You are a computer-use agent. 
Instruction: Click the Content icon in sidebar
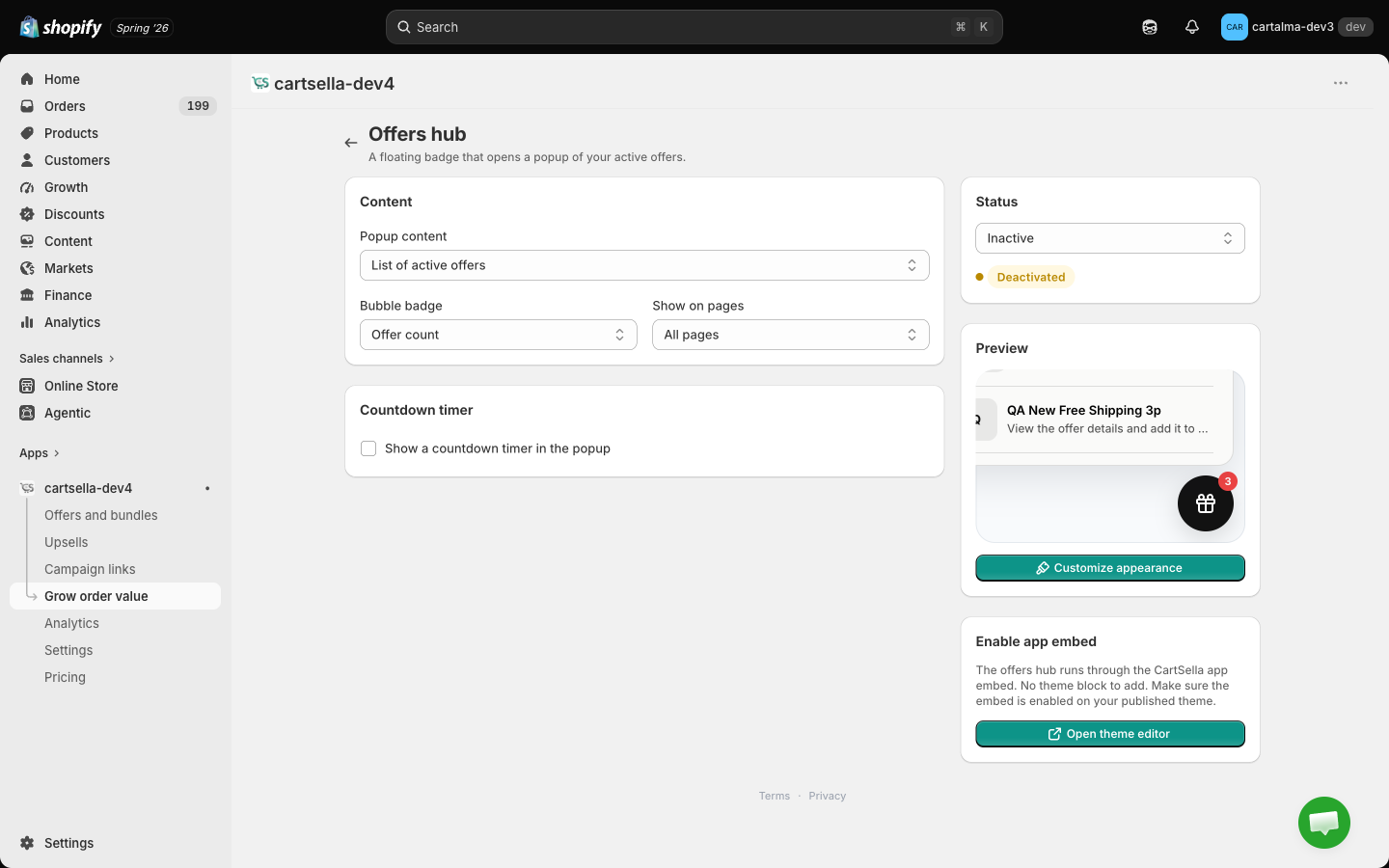(27, 241)
